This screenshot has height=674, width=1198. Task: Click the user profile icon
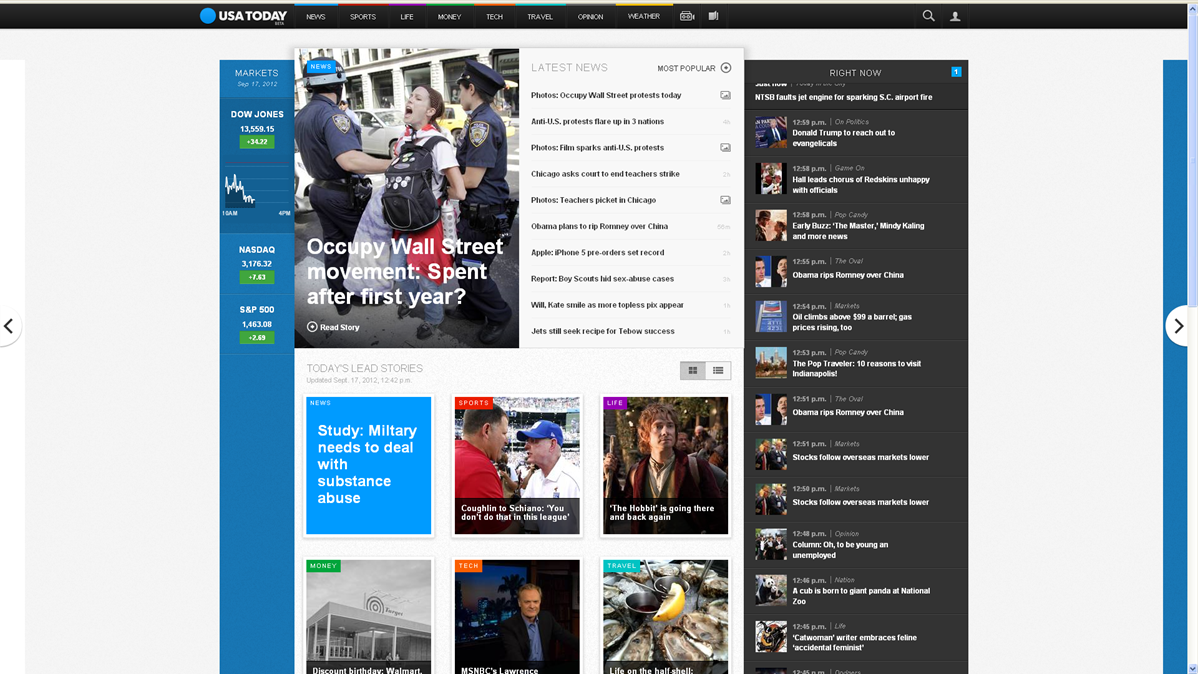click(955, 16)
